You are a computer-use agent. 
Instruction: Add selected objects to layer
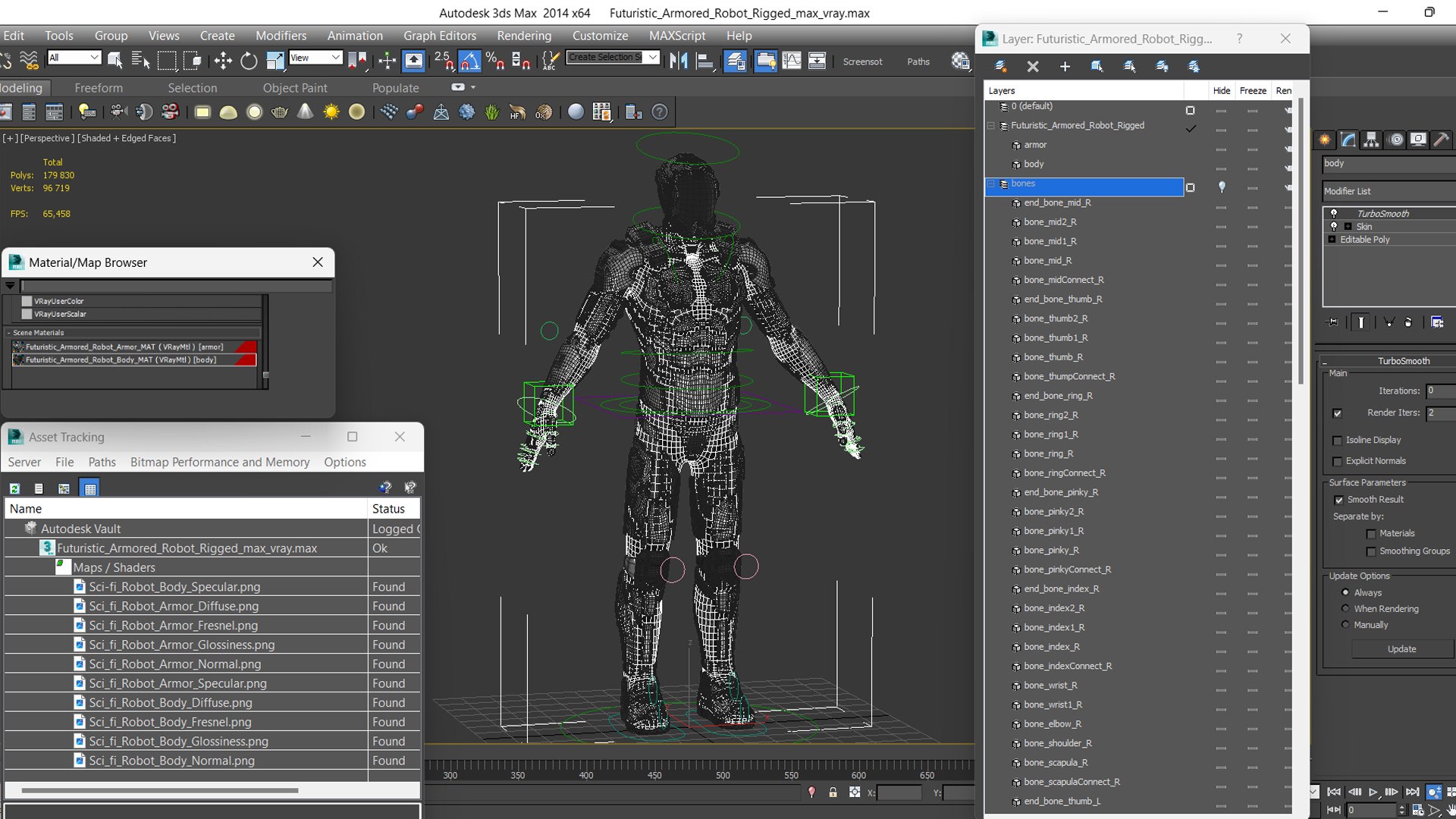point(1065,67)
